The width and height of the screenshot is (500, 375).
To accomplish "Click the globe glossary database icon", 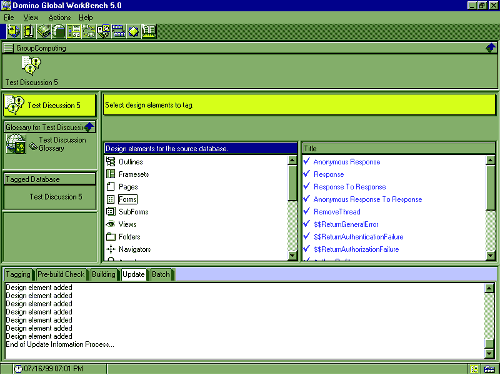I will pyautogui.click(x=16, y=144).
